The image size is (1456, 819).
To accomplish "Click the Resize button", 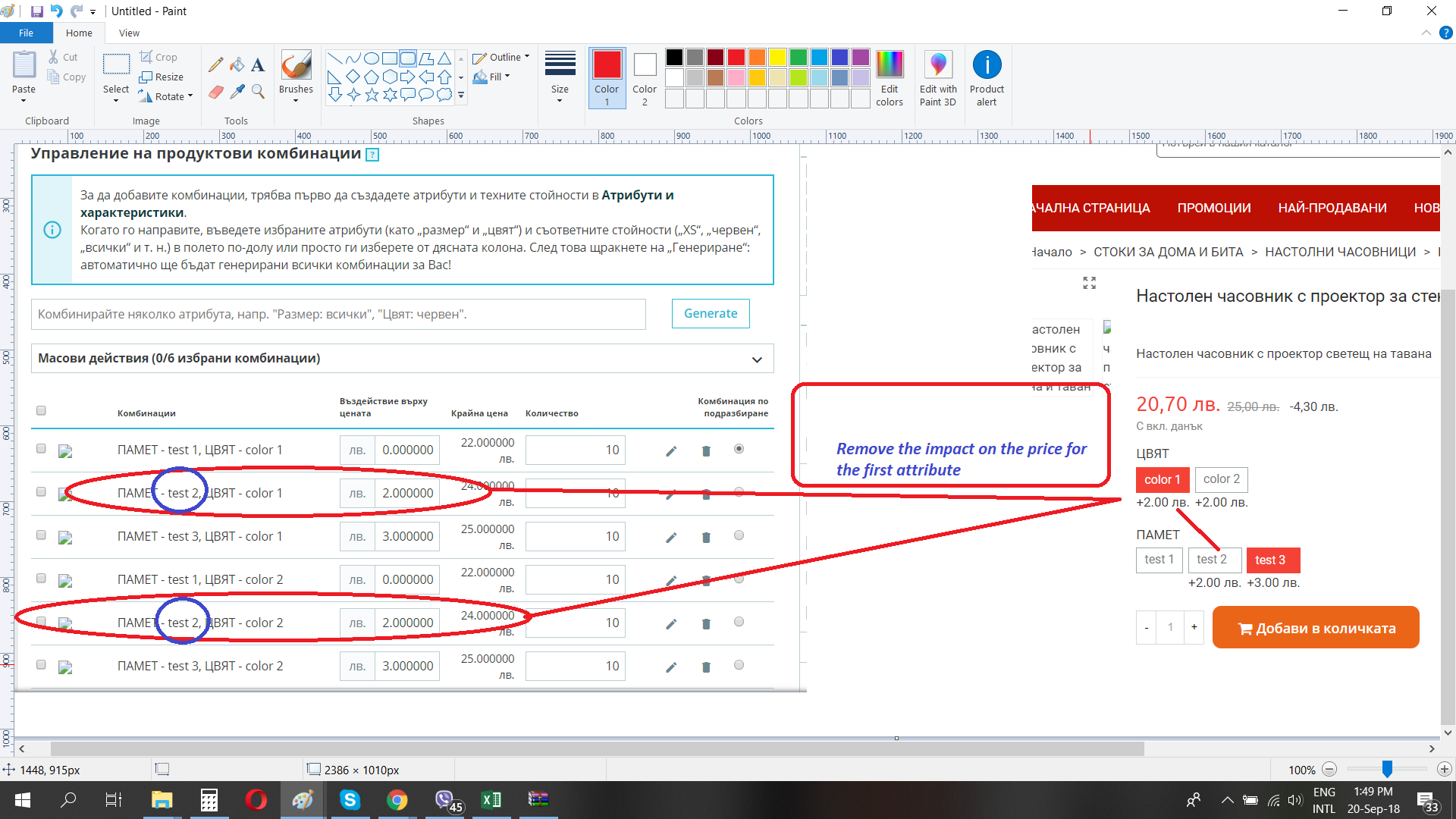I will coord(162,77).
